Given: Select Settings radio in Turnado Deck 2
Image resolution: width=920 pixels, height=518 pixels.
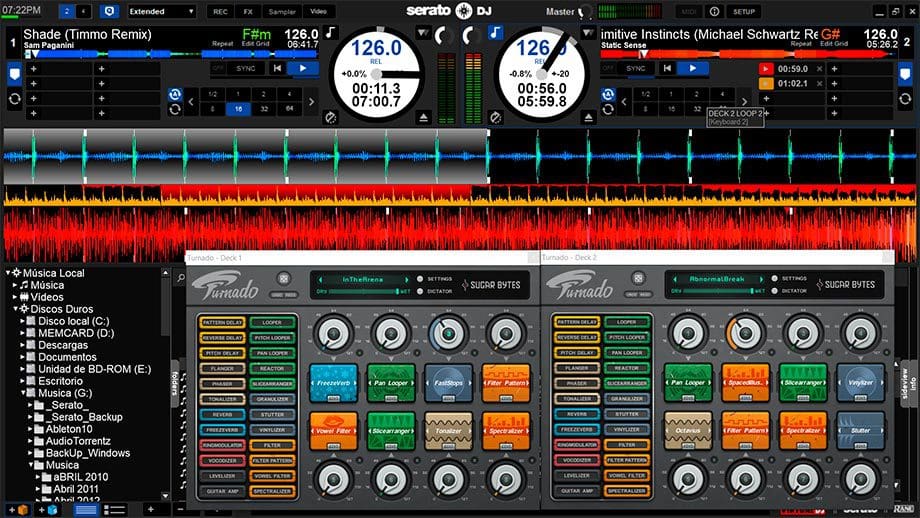Looking at the screenshot, I should (774, 279).
